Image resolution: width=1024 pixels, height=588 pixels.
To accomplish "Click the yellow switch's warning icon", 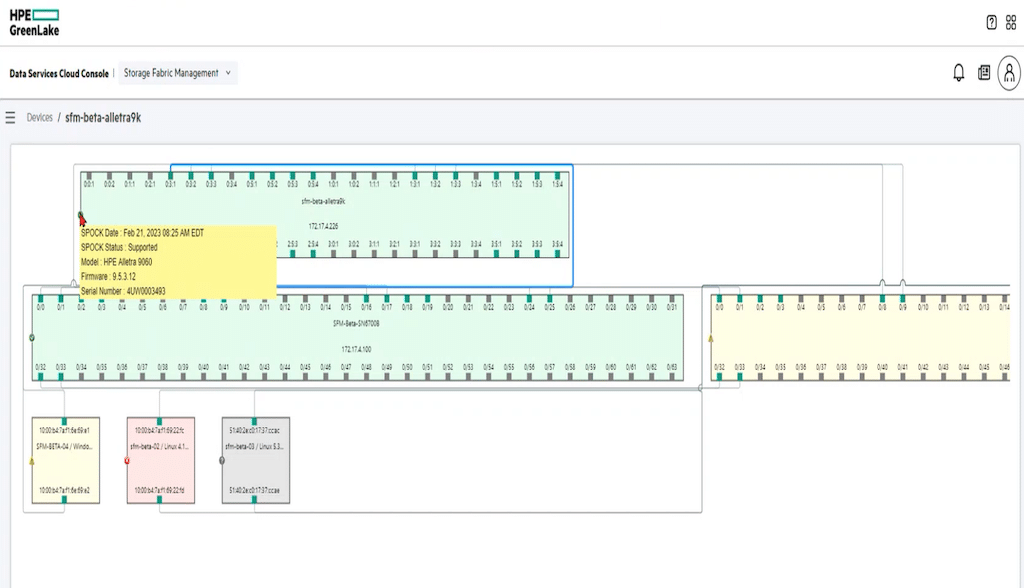I will coord(711,338).
